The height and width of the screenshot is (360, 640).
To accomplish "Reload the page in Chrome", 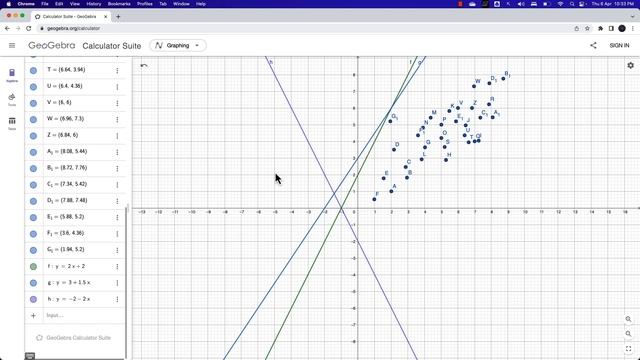I will [x=29, y=28].
